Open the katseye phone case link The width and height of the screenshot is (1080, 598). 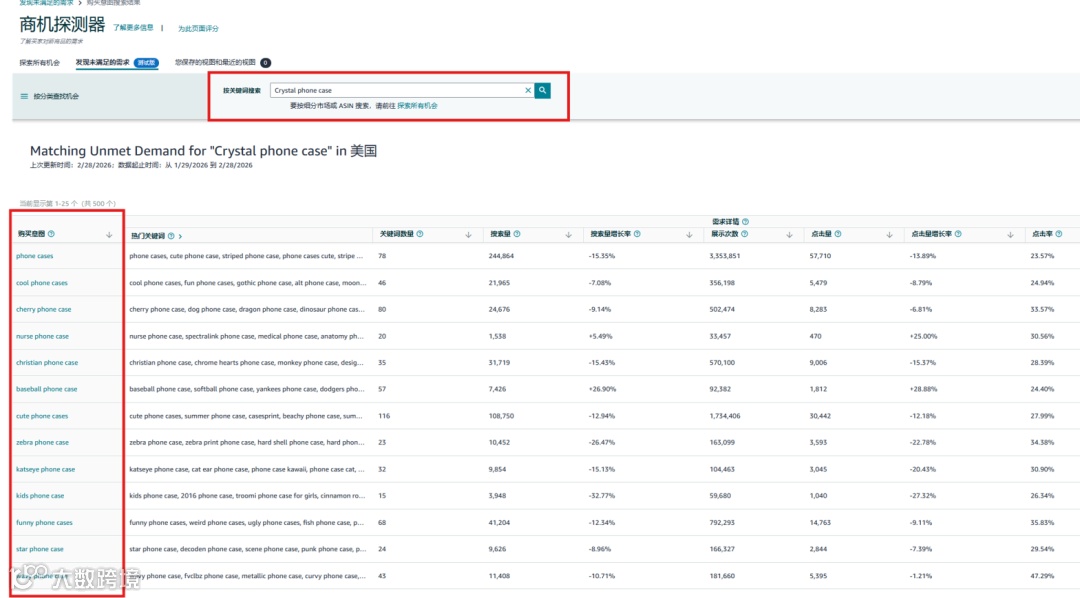tap(45, 469)
